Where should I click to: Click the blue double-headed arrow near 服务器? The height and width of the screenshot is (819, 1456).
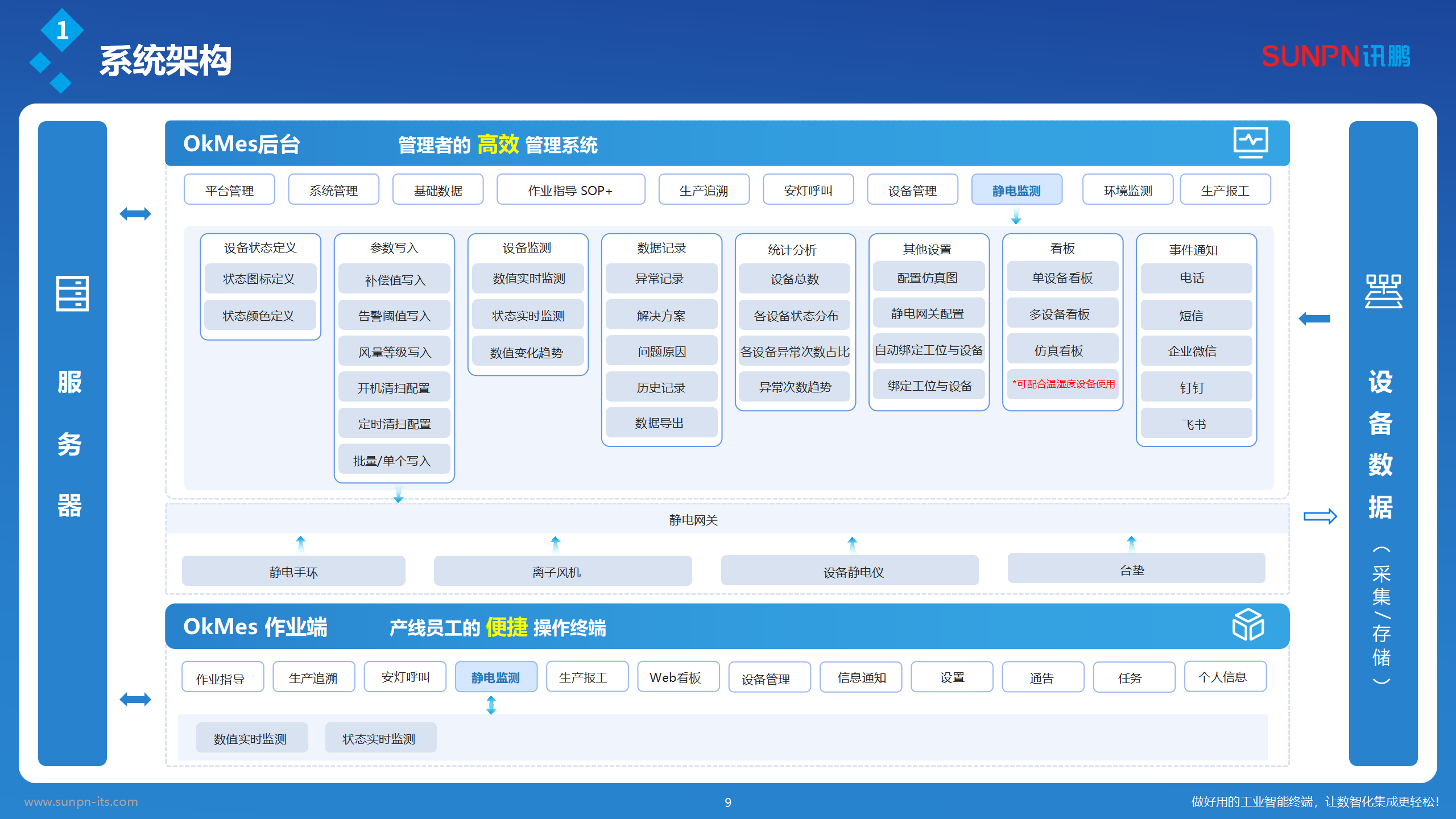click(135, 213)
